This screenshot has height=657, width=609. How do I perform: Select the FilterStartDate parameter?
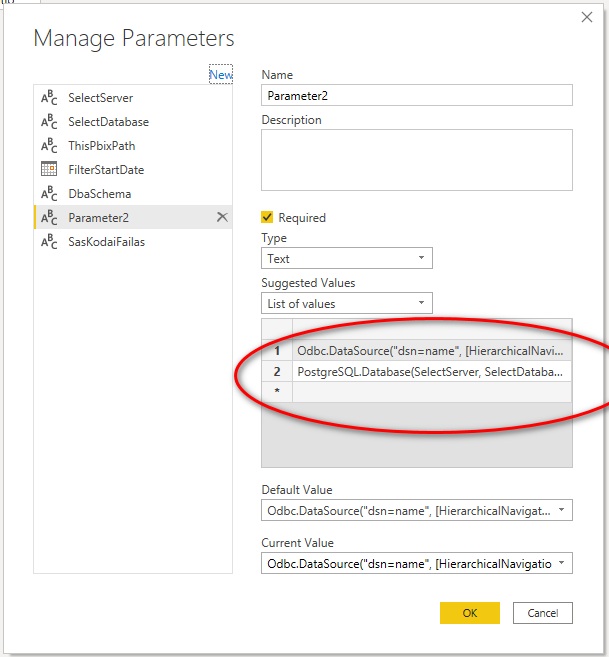tap(133, 169)
